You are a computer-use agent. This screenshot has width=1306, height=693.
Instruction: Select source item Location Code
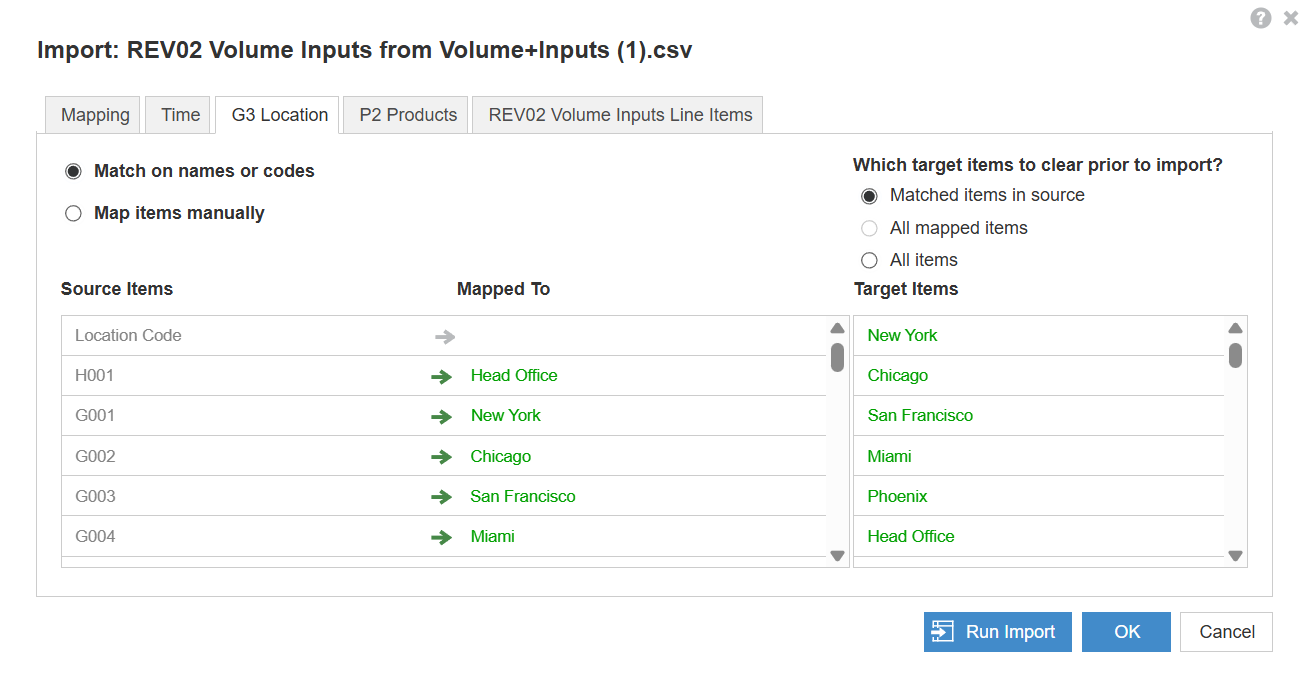(128, 336)
